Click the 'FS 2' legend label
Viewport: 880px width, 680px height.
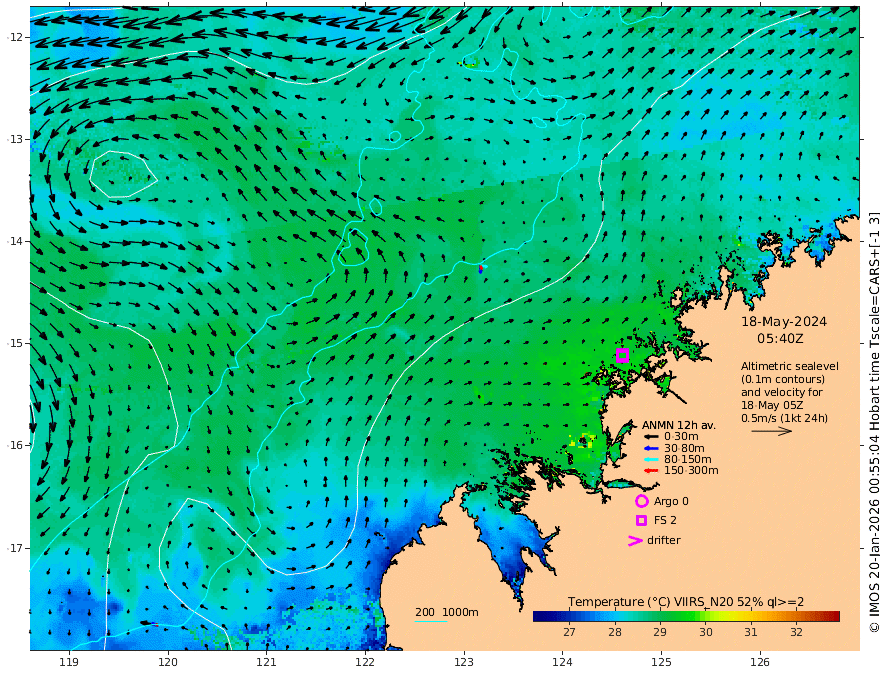click(x=665, y=520)
